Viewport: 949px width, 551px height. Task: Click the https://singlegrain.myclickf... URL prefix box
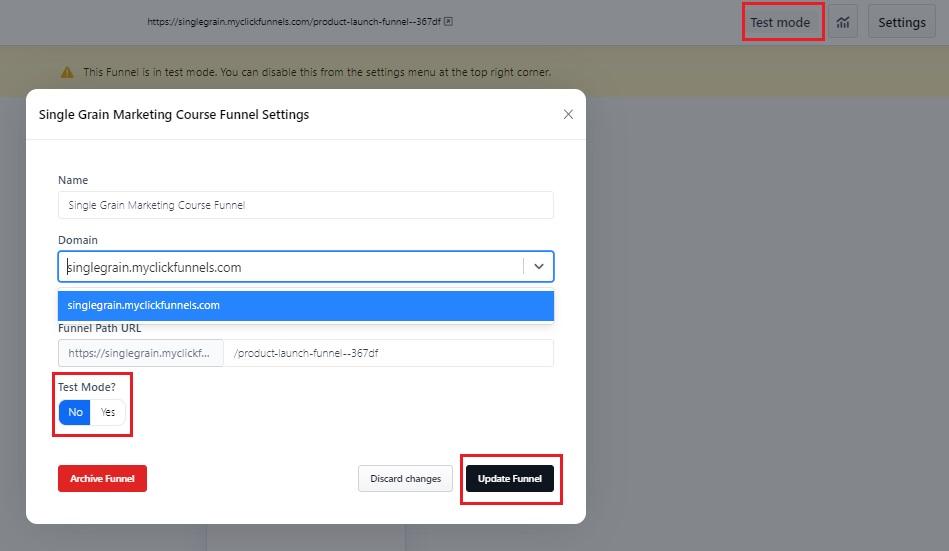point(140,353)
